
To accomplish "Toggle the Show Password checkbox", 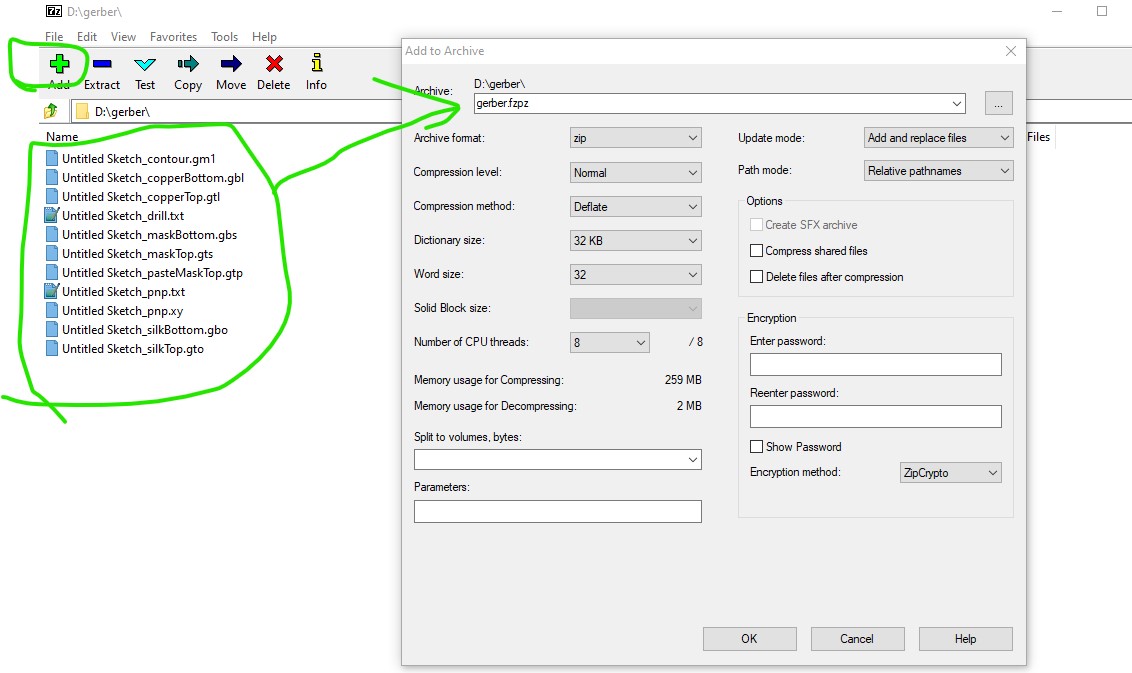I will click(757, 446).
